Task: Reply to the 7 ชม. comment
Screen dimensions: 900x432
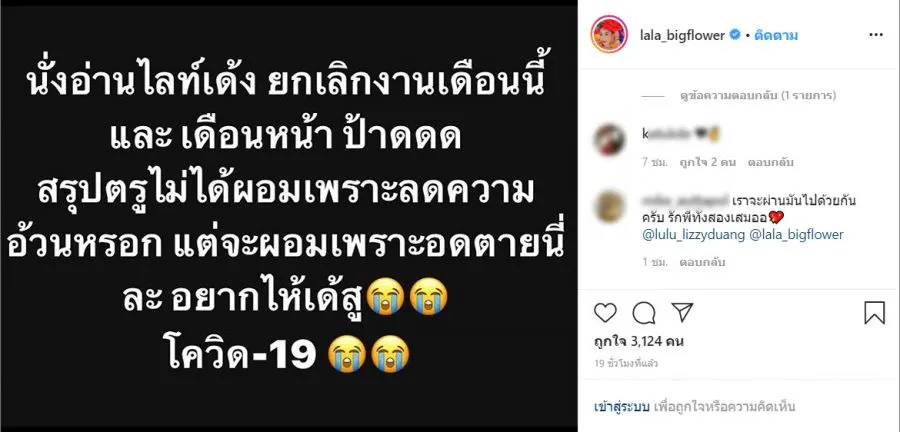Action: tap(770, 162)
